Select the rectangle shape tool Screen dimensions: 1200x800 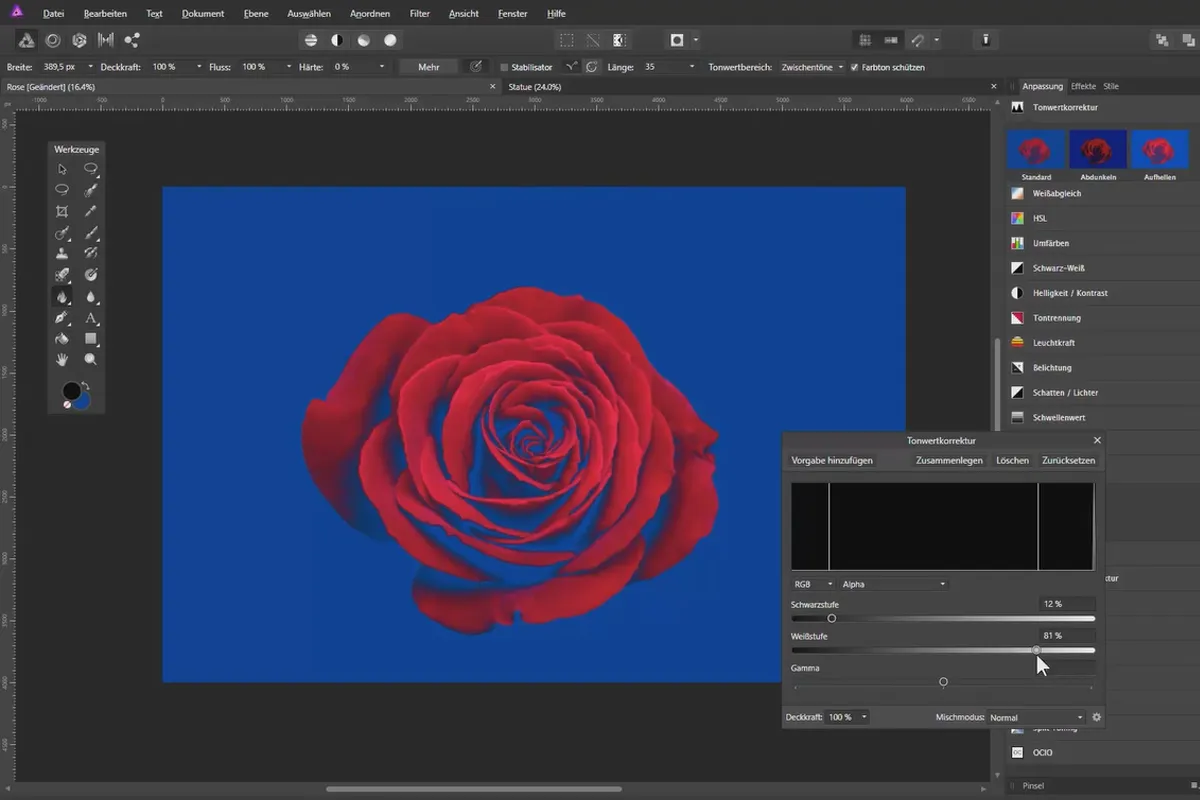(91, 338)
